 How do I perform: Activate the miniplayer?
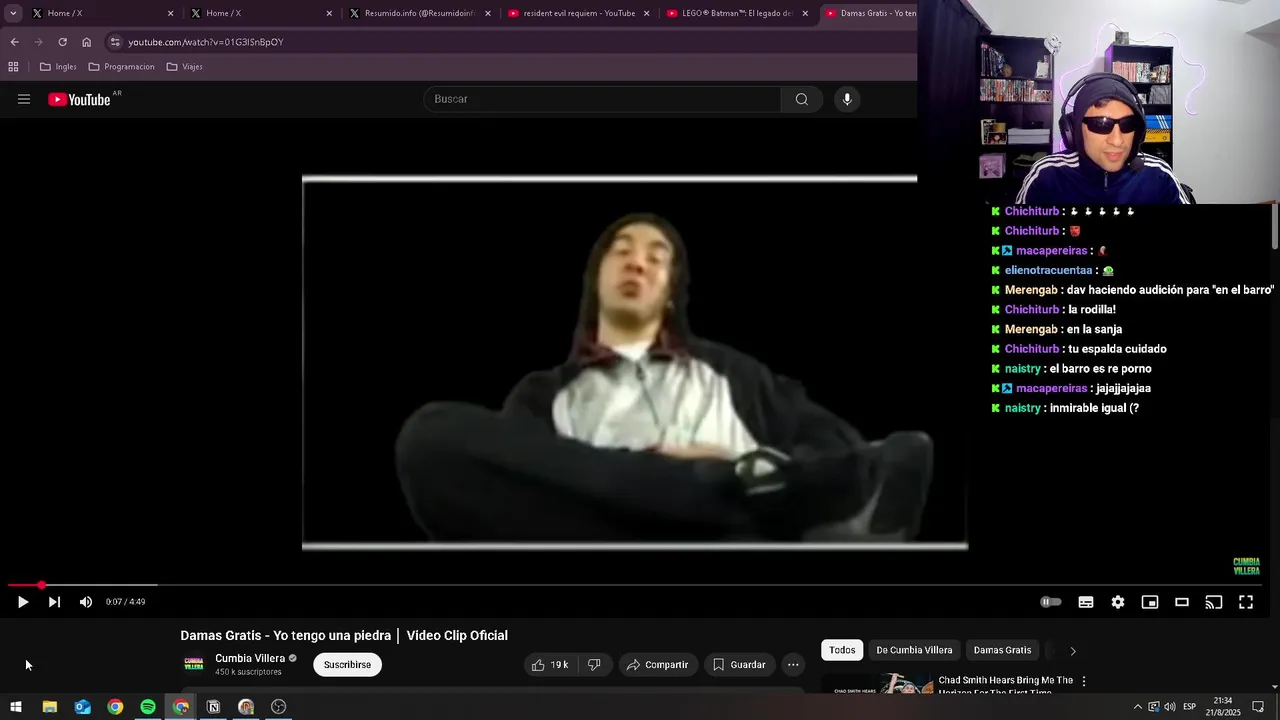click(x=1150, y=602)
